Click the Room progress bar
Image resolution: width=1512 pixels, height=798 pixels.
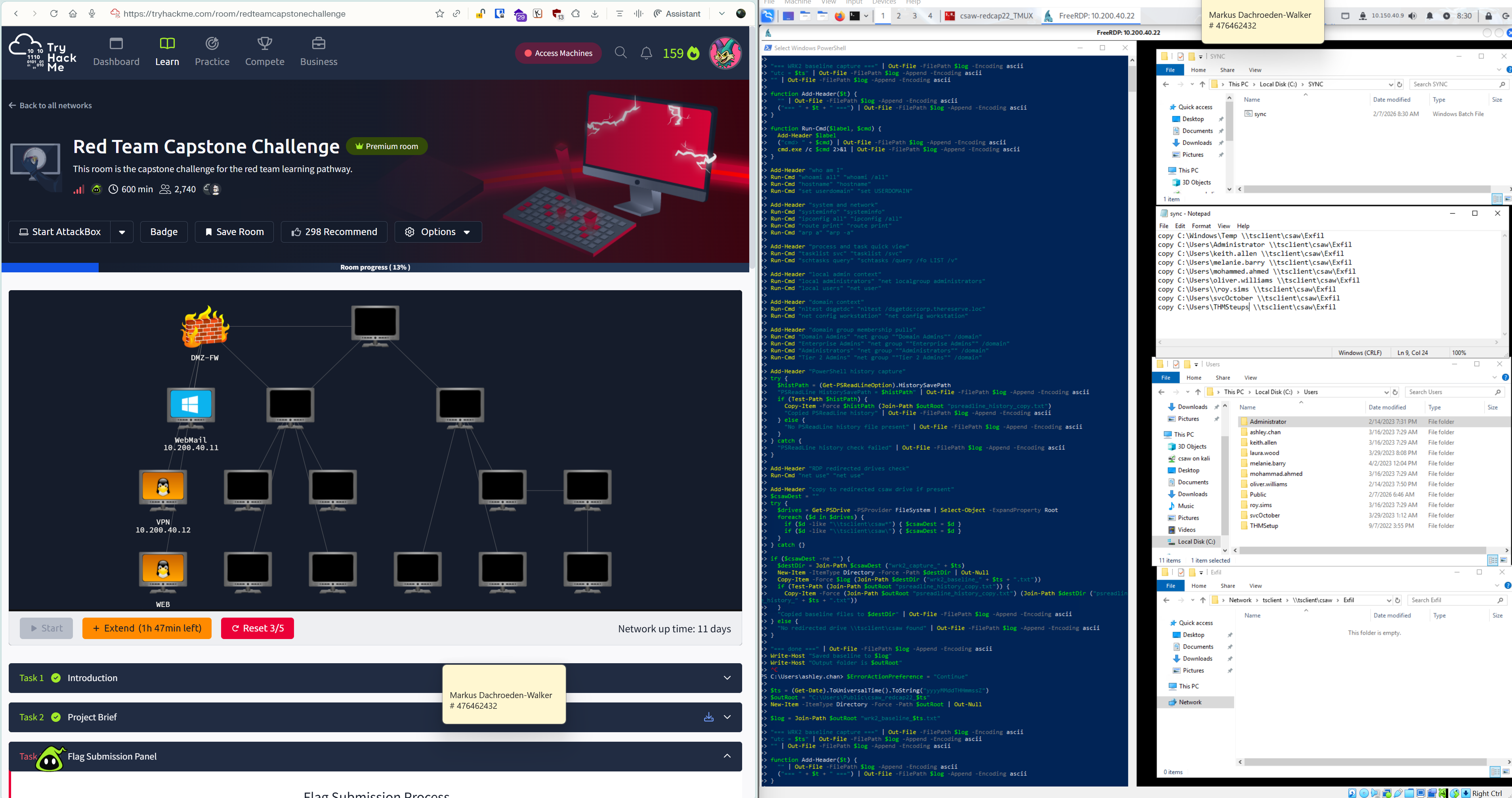pos(375,267)
